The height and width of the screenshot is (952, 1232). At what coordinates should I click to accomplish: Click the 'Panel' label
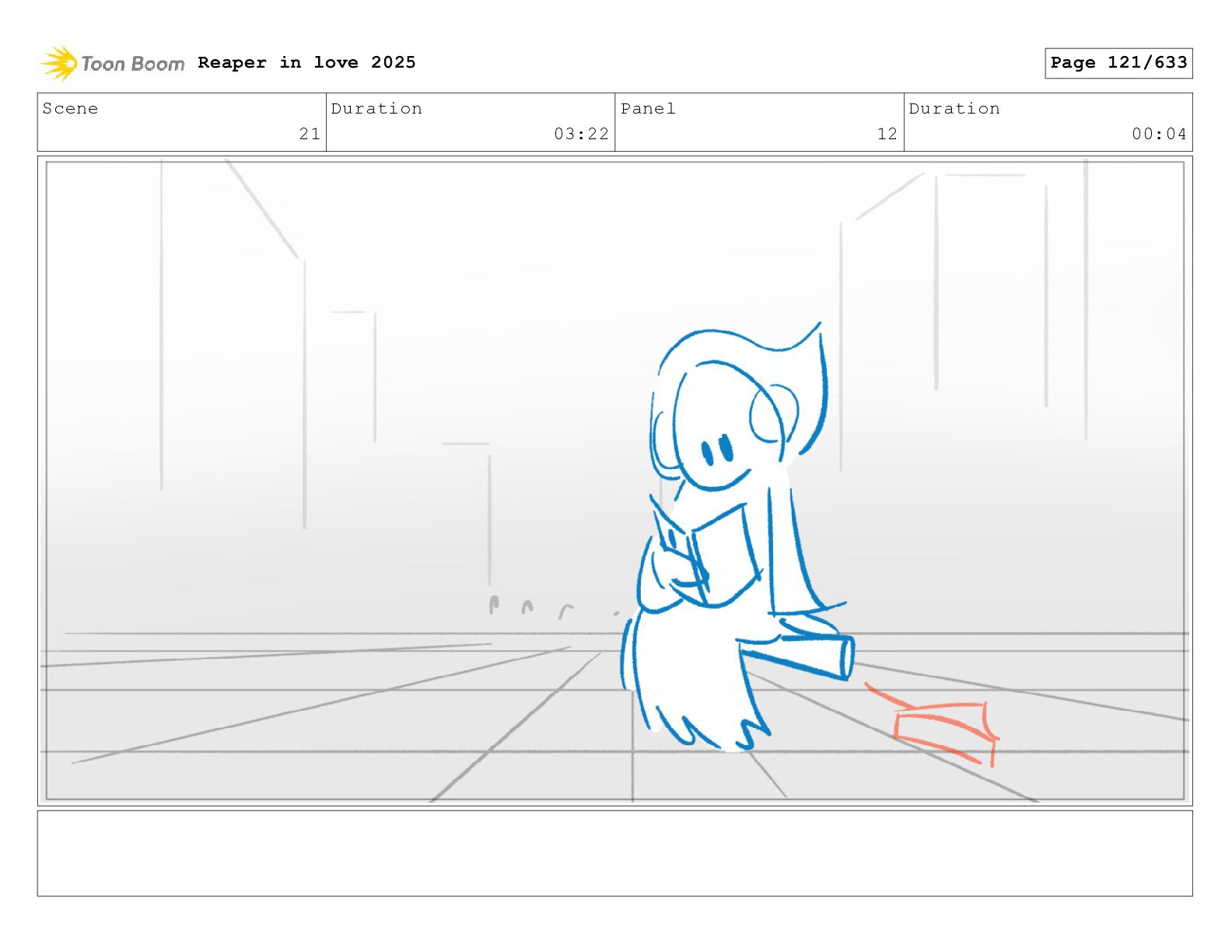click(x=648, y=108)
